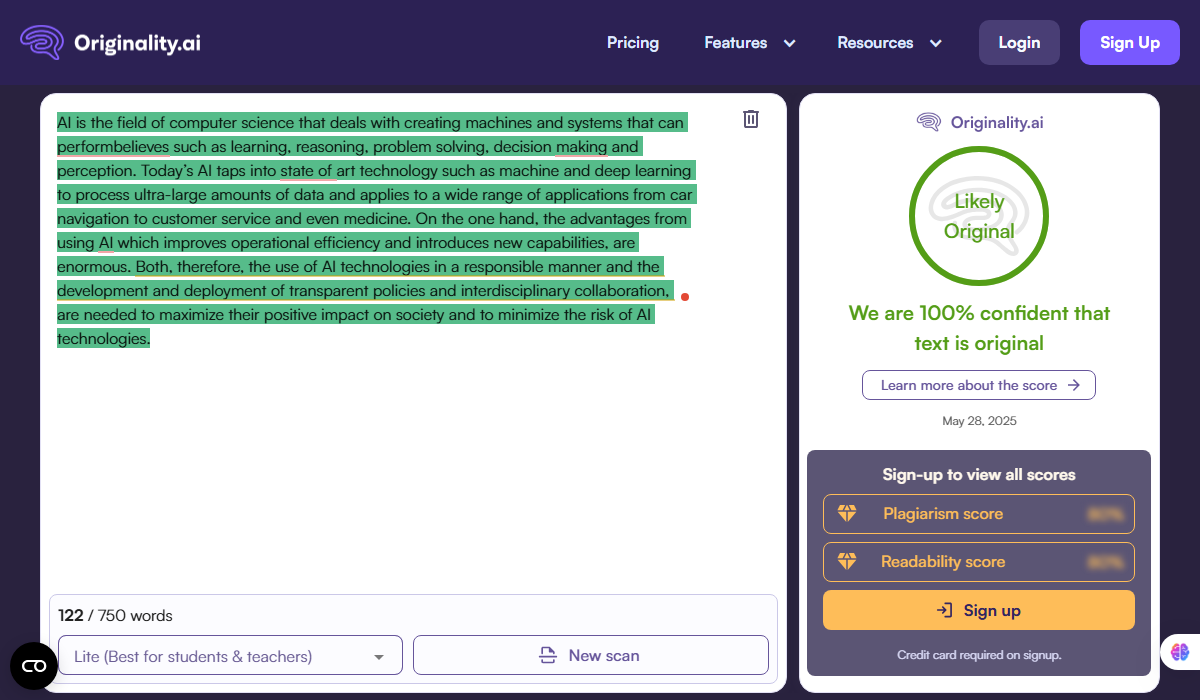This screenshot has width=1200, height=700.
Task: Click the colorful brain extension icon at right edge
Action: tap(1180, 651)
